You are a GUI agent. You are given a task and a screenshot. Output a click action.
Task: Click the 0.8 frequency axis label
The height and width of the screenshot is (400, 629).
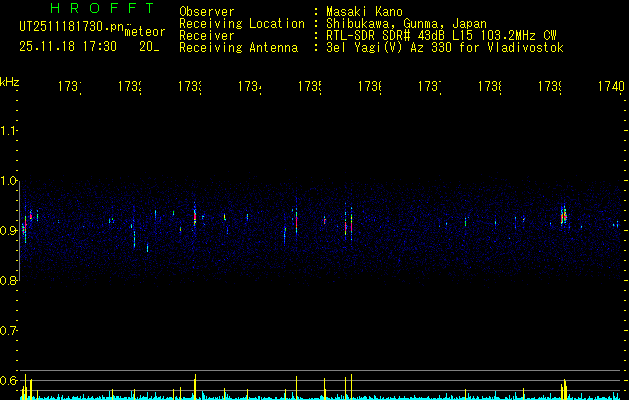coord(8,280)
